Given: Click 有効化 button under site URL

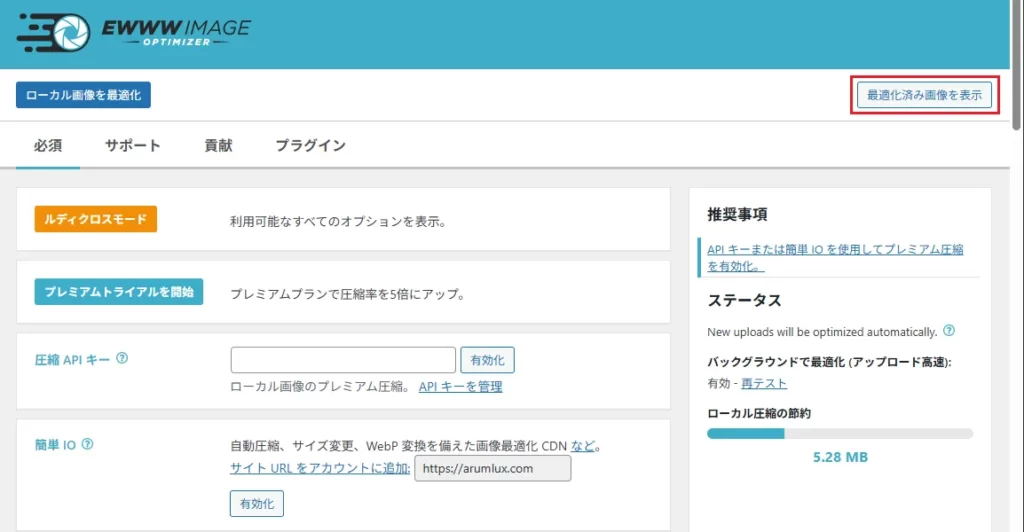Looking at the screenshot, I should tap(257, 503).
